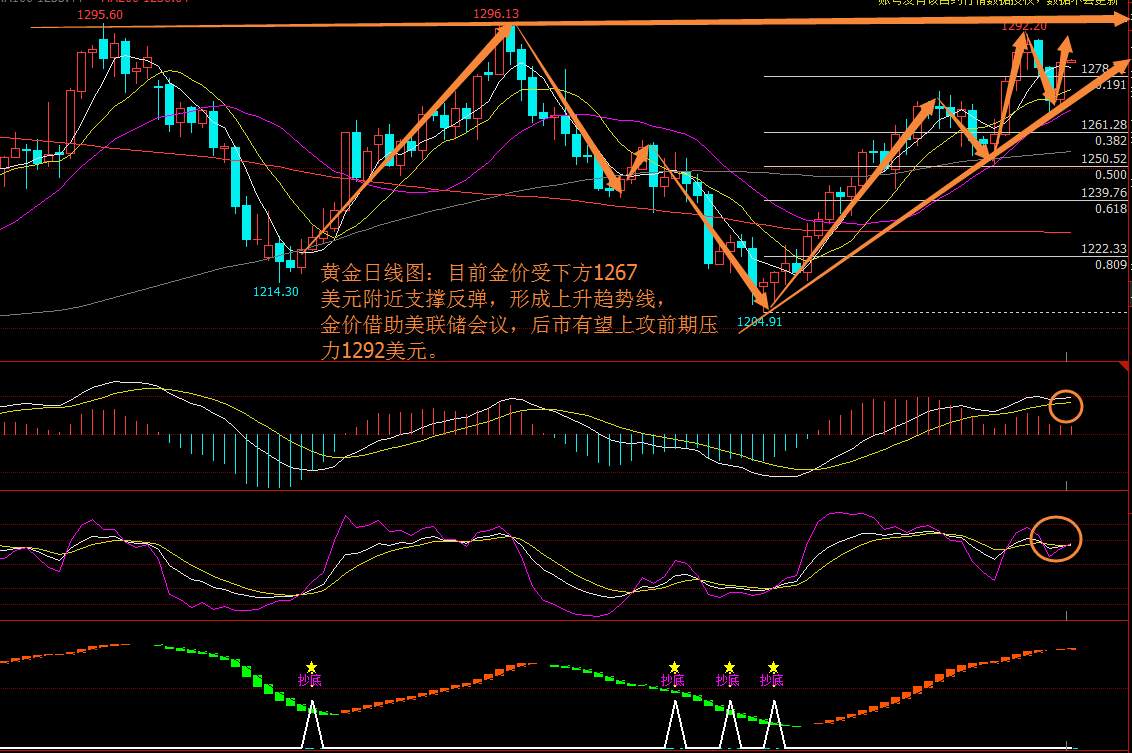Select the 0.618 retracement ratio label
Viewport: 1132px width, 753px height.
click(1110, 209)
